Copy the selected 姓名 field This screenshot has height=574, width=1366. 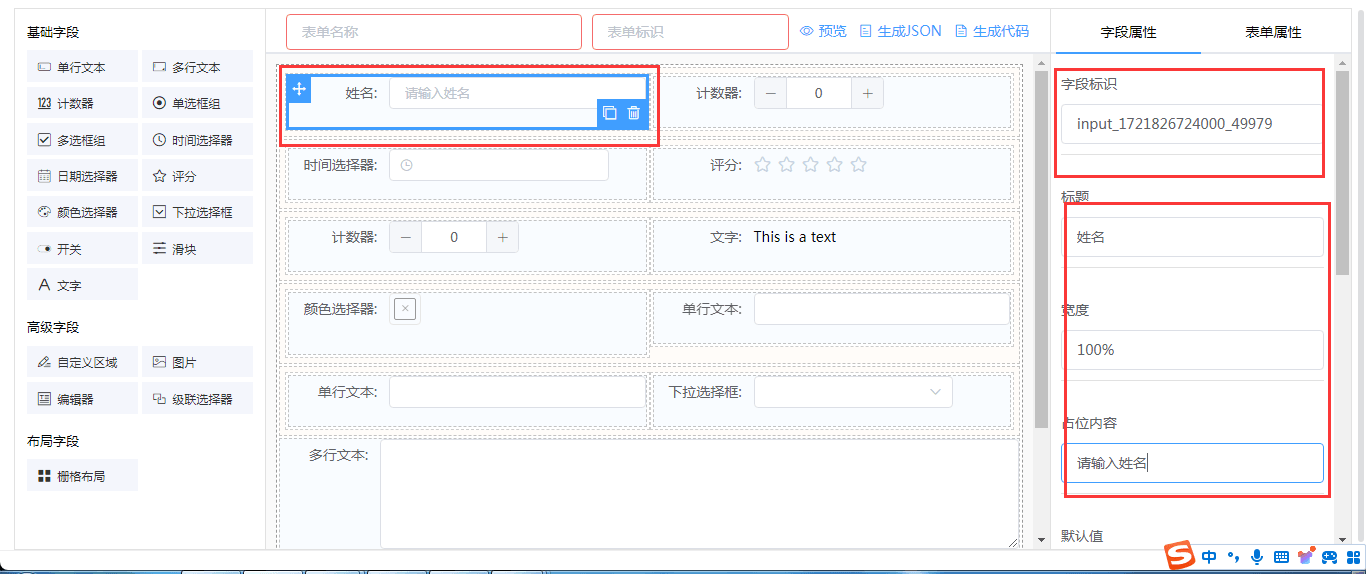(x=610, y=113)
